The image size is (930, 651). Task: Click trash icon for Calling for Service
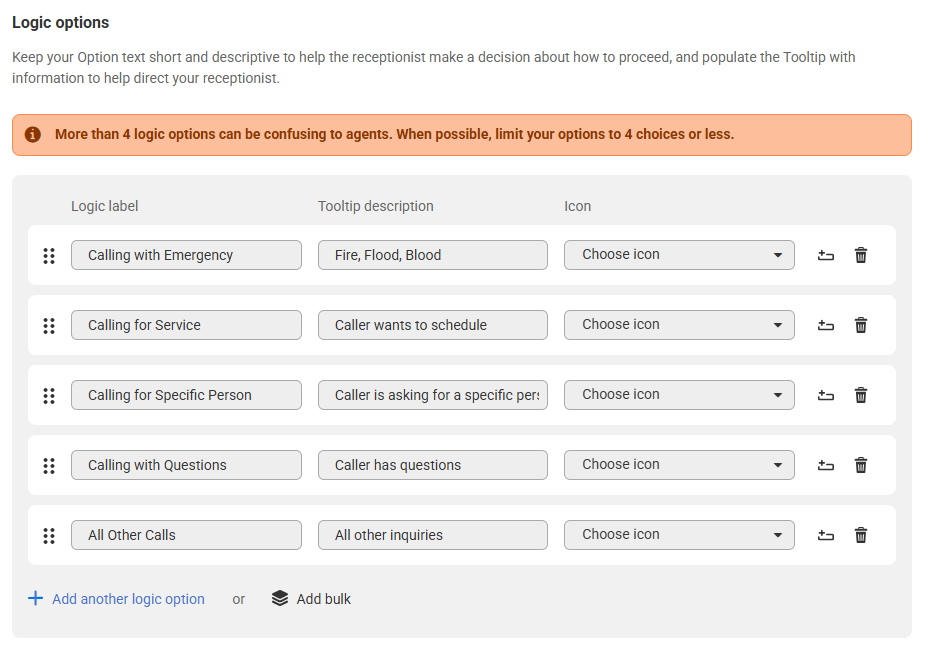(861, 325)
